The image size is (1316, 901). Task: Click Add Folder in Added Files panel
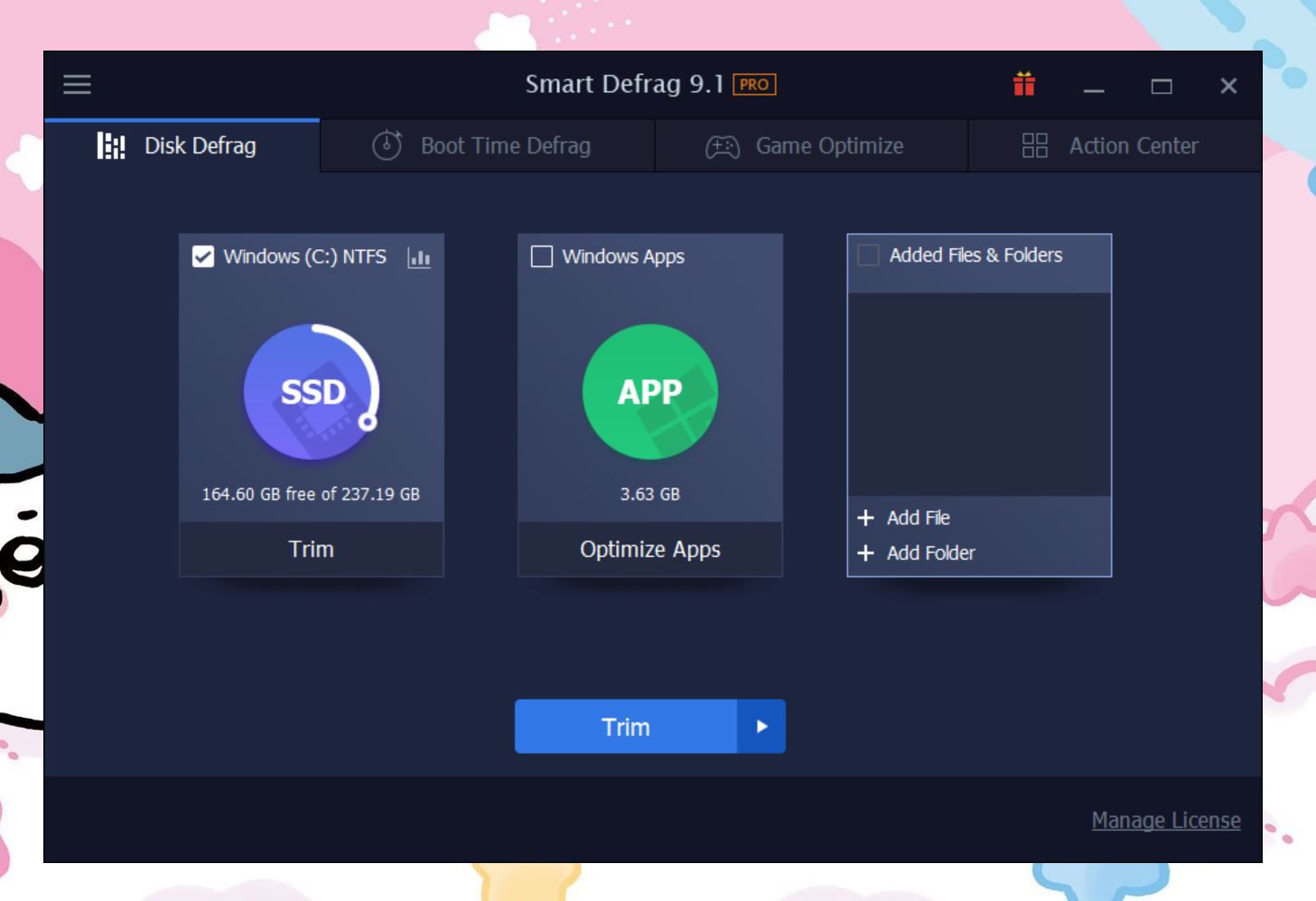coord(930,553)
